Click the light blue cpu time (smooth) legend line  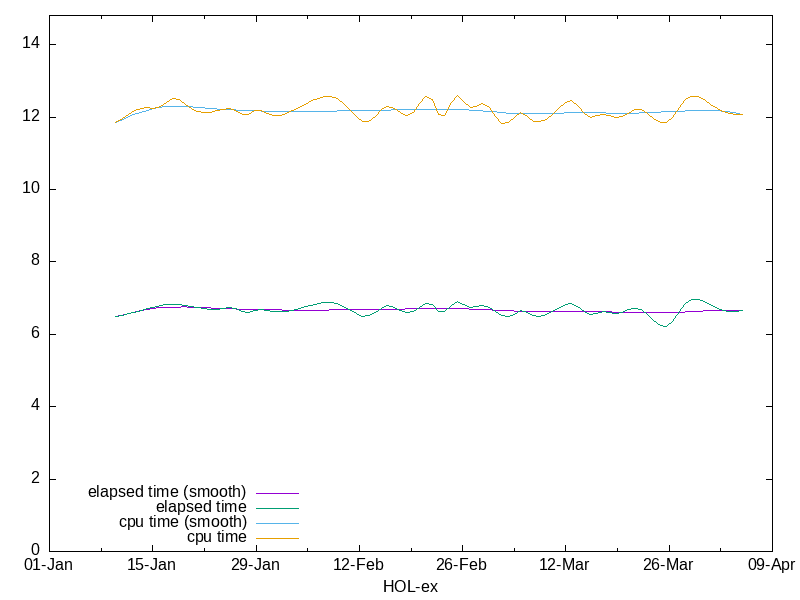point(277,523)
